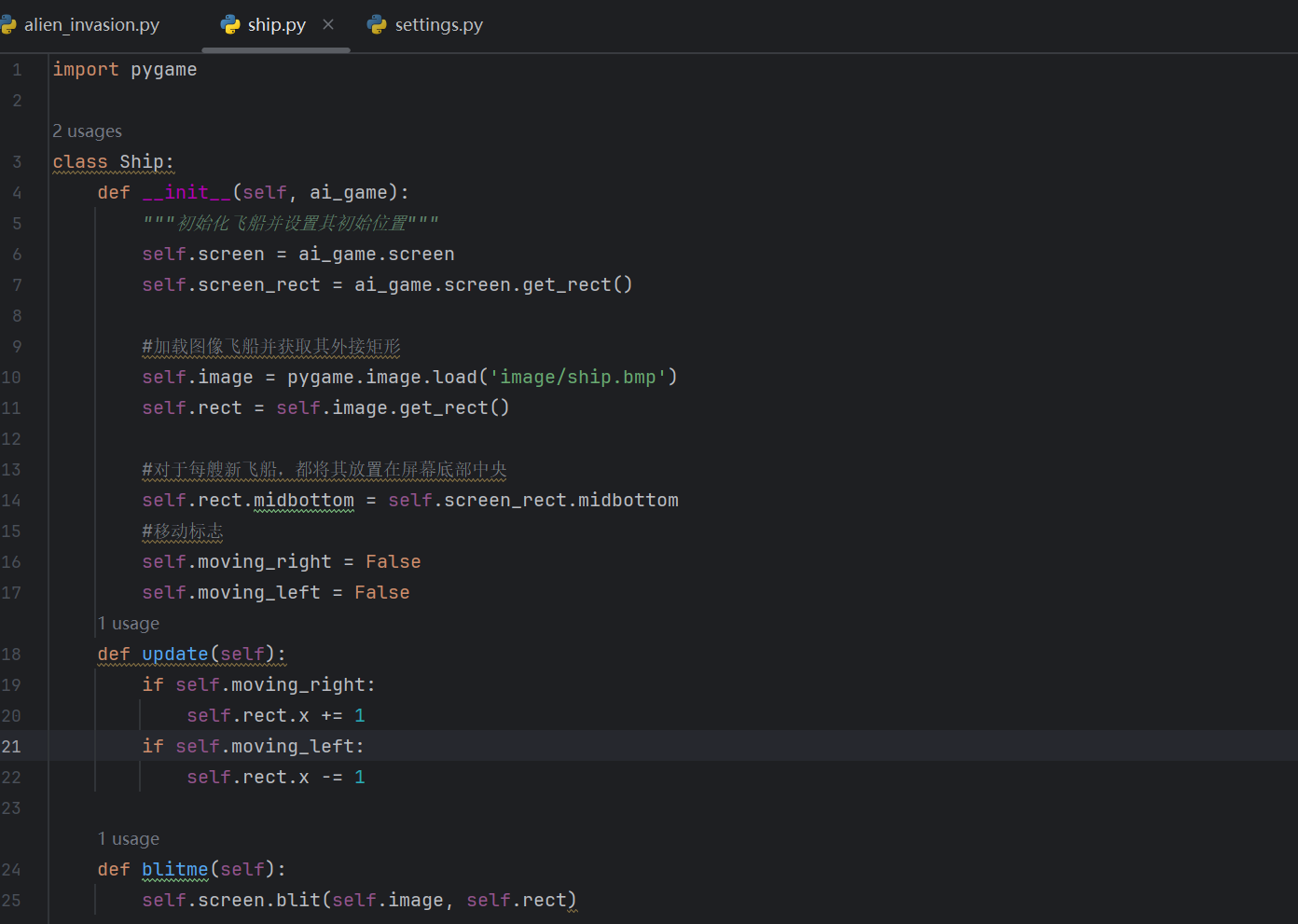Click line number 24 in the gutter
Viewport: 1298px width, 924px height.
tap(11, 870)
